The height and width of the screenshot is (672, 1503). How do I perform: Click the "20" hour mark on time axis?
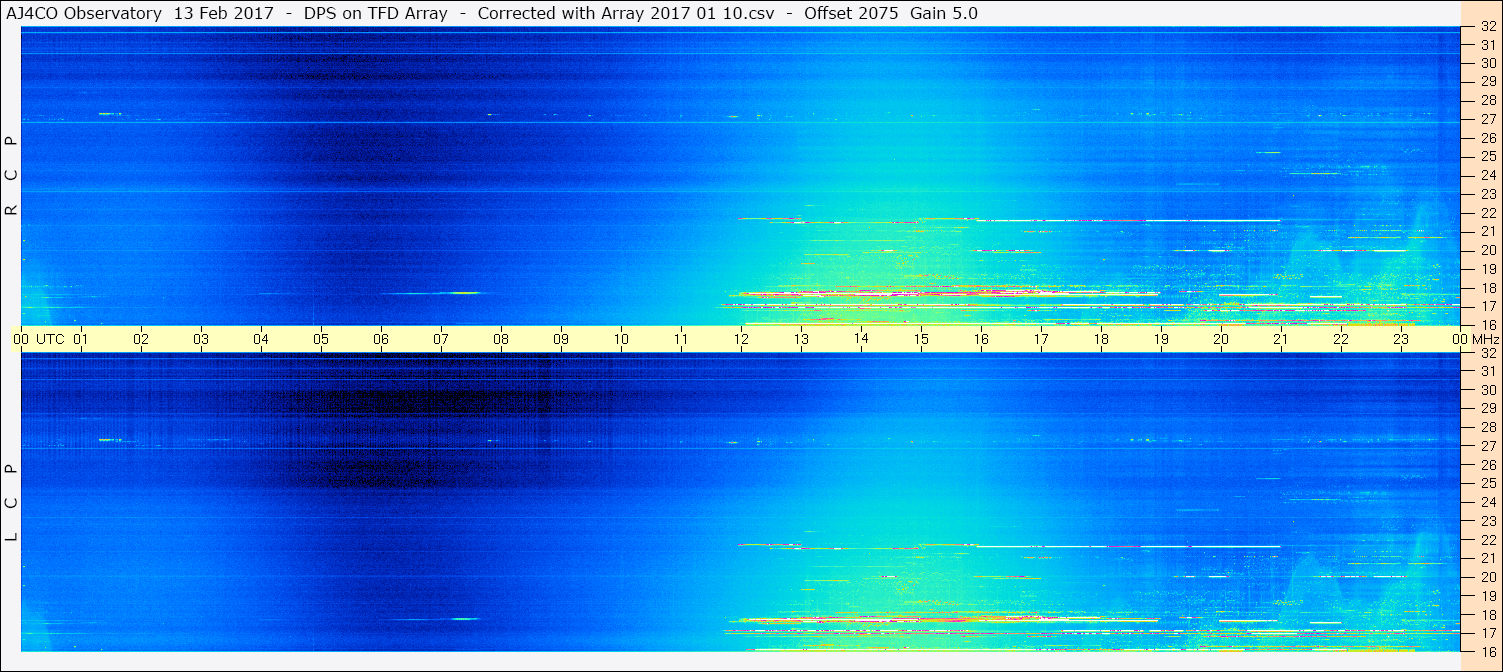[1221, 339]
